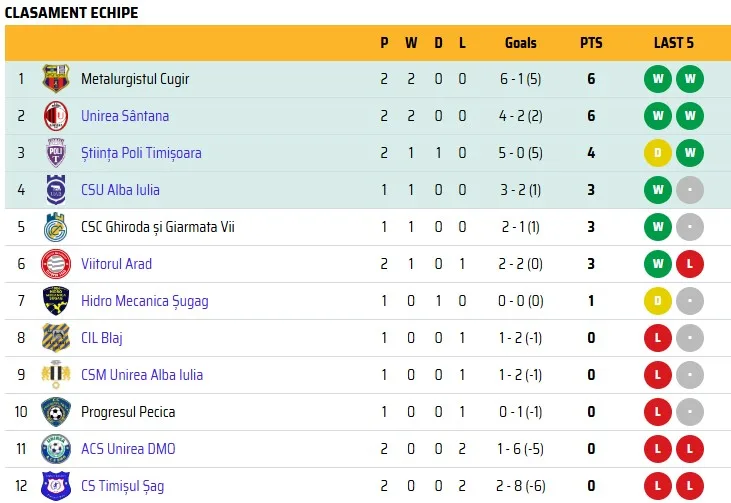Click the Știința Poli Timișoara crest
This screenshot has width=731, height=503.
[x=56, y=152]
